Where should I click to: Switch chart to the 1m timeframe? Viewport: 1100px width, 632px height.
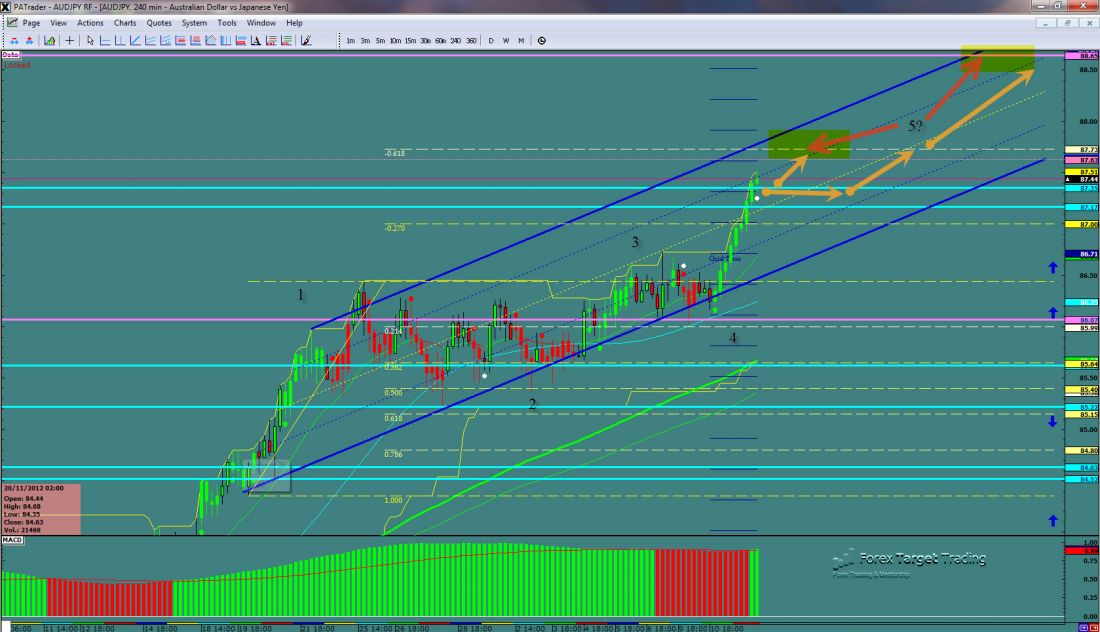(x=350, y=41)
